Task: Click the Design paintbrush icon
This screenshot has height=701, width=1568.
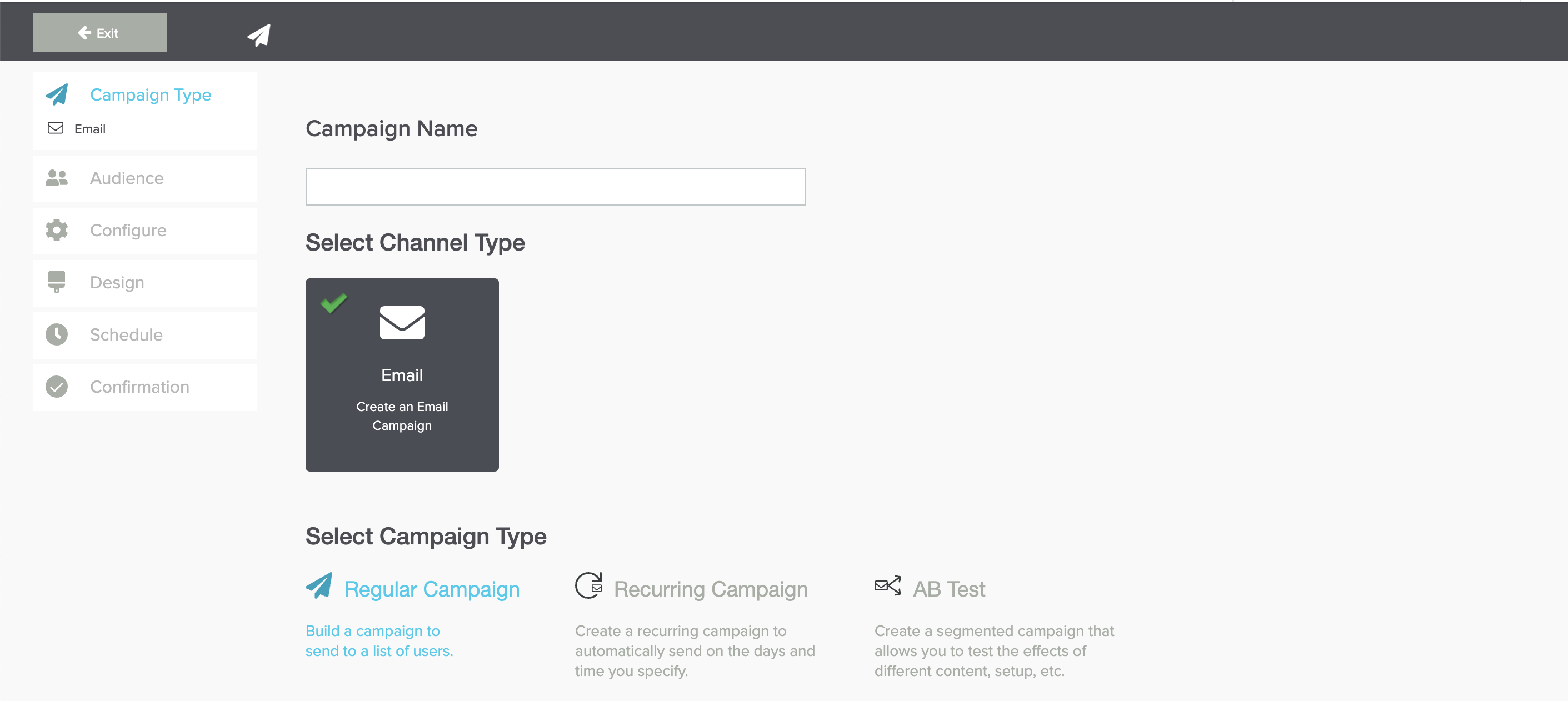Action: click(x=57, y=282)
